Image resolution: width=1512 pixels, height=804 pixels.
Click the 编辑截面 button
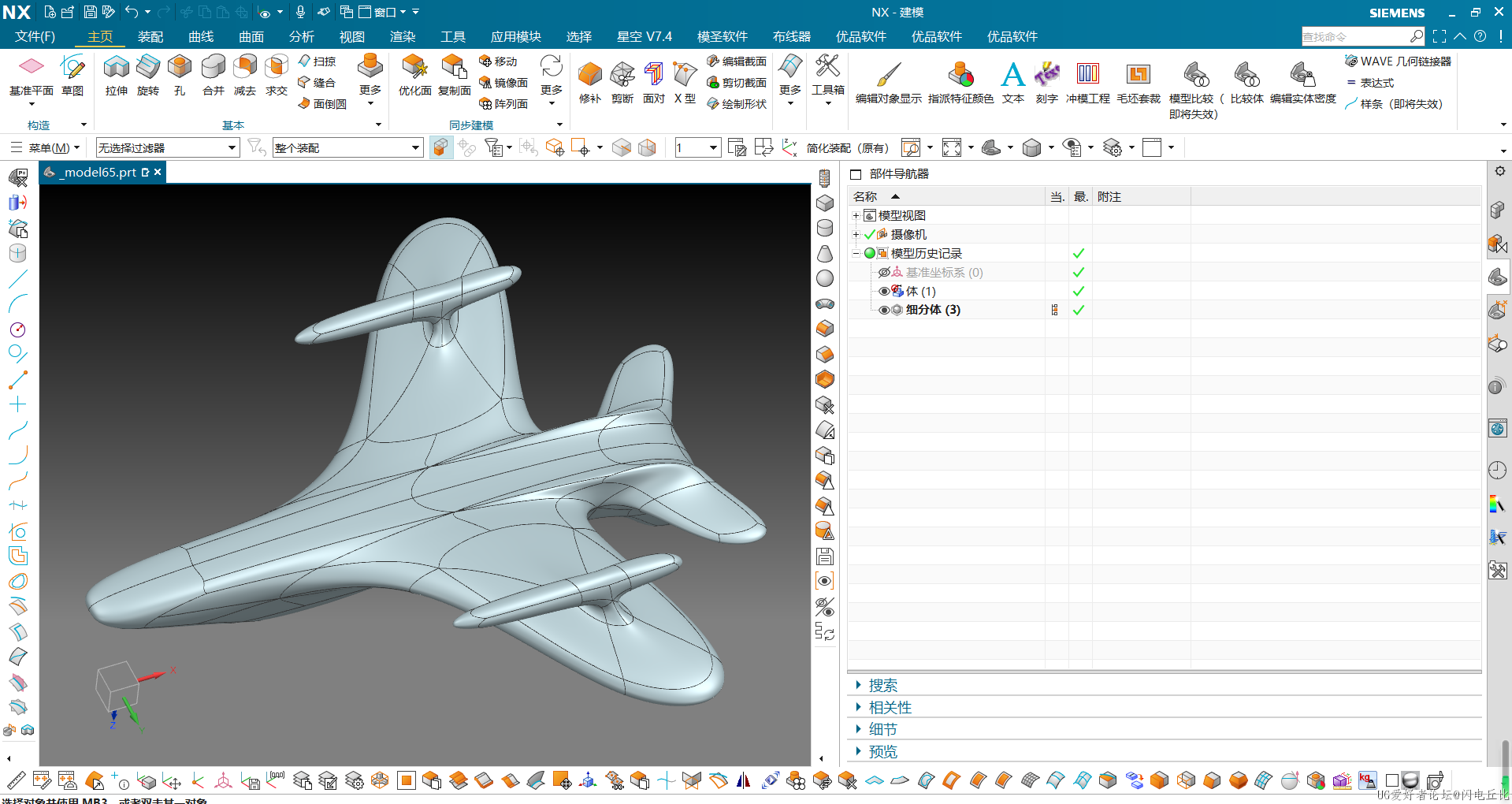click(736, 61)
